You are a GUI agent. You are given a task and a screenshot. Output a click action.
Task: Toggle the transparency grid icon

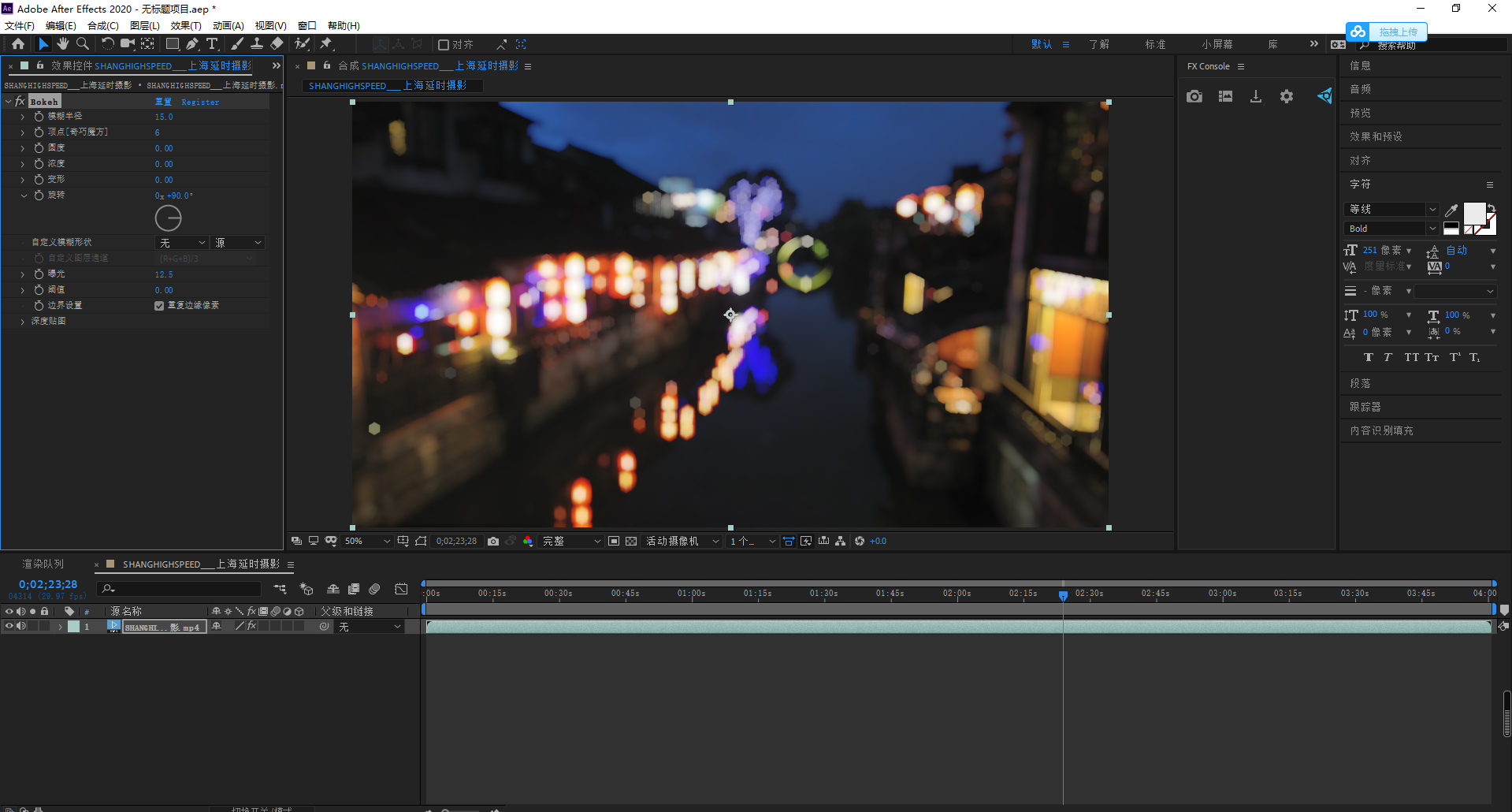[x=631, y=541]
